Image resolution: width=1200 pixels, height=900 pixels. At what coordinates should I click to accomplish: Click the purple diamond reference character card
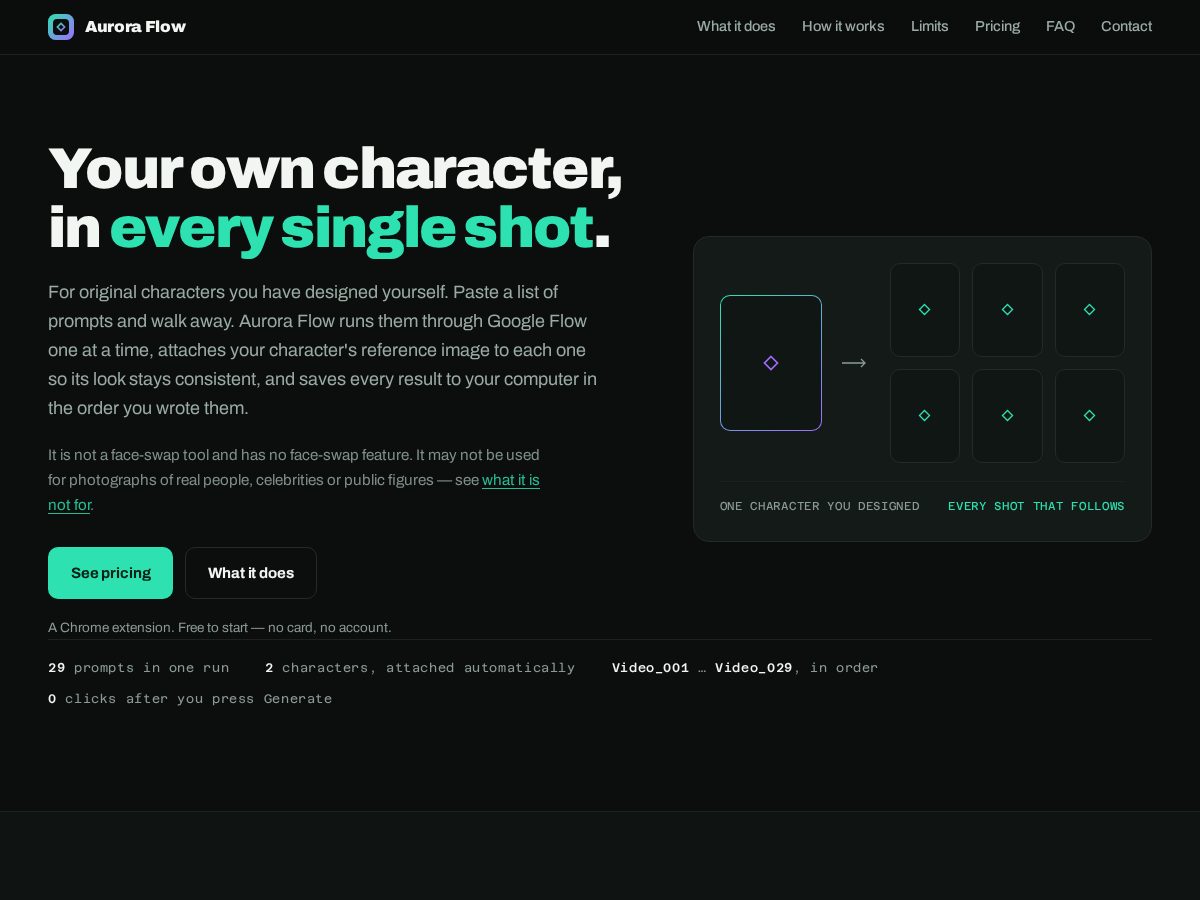tap(771, 363)
